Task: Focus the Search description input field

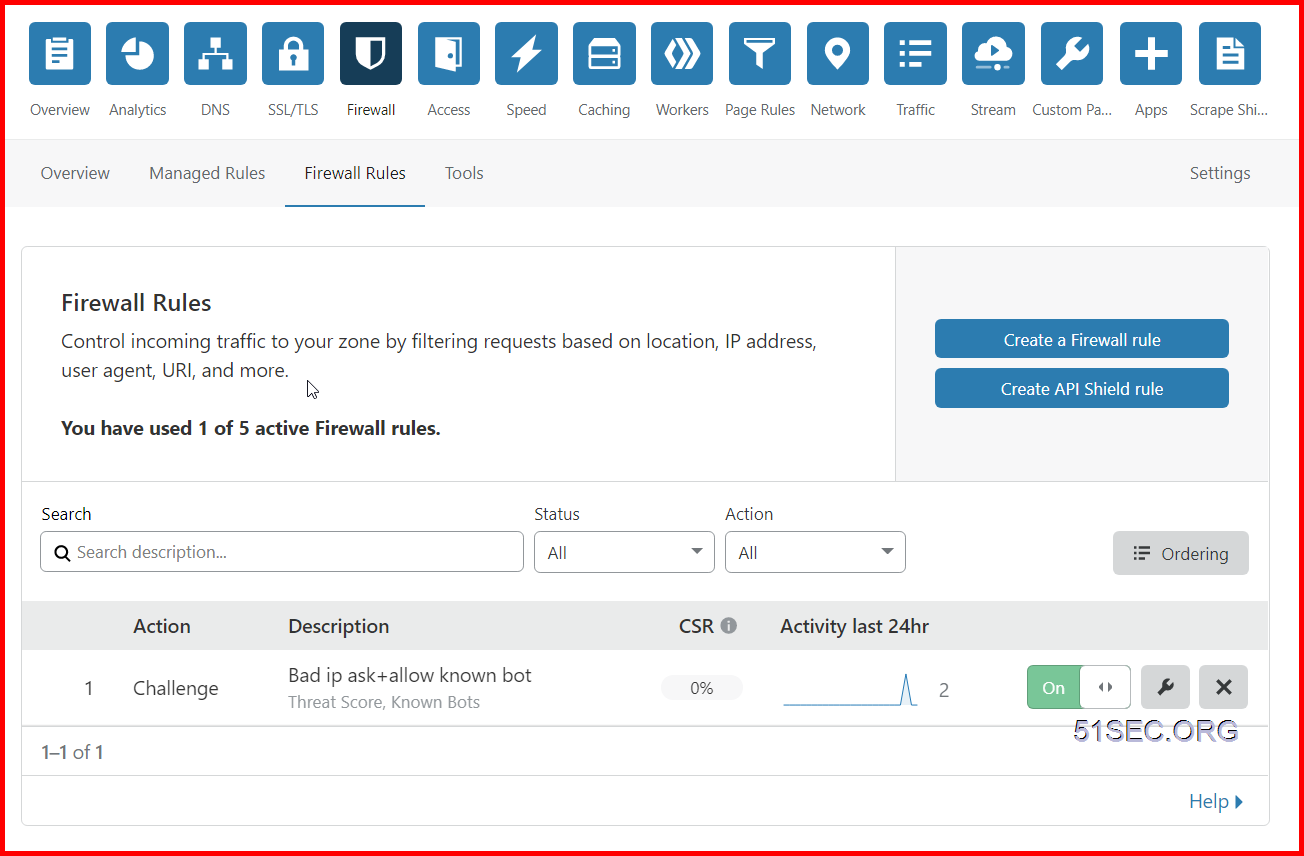Action: pos(282,552)
